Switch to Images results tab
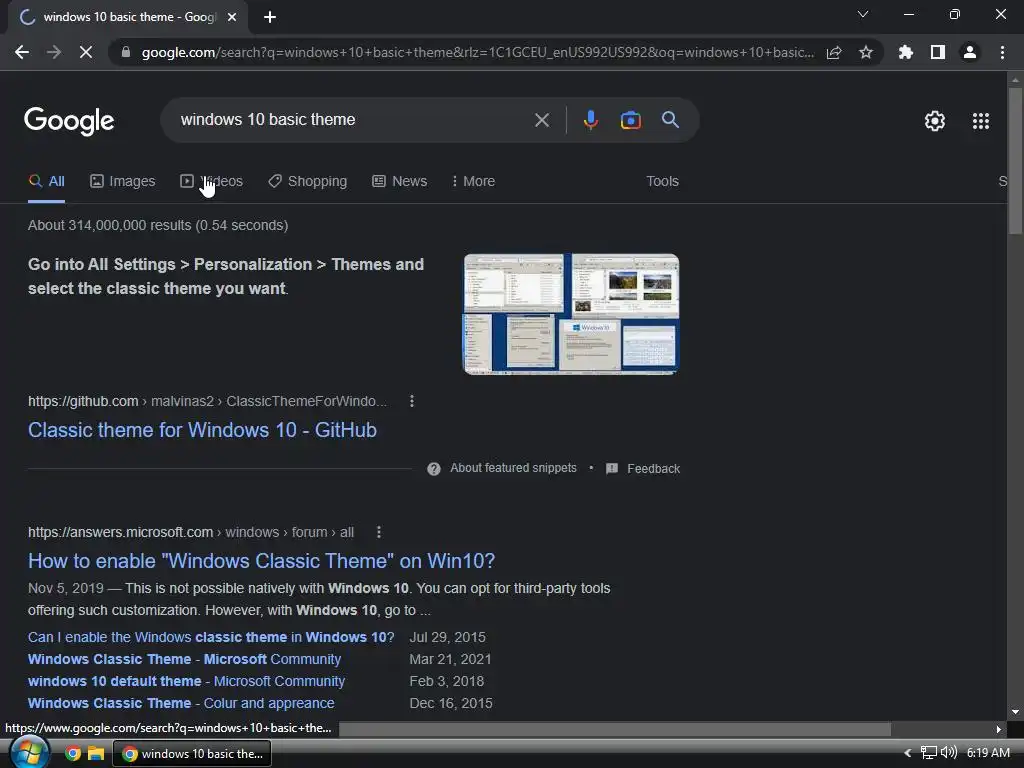The width and height of the screenshot is (1024, 768). (x=123, y=182)
